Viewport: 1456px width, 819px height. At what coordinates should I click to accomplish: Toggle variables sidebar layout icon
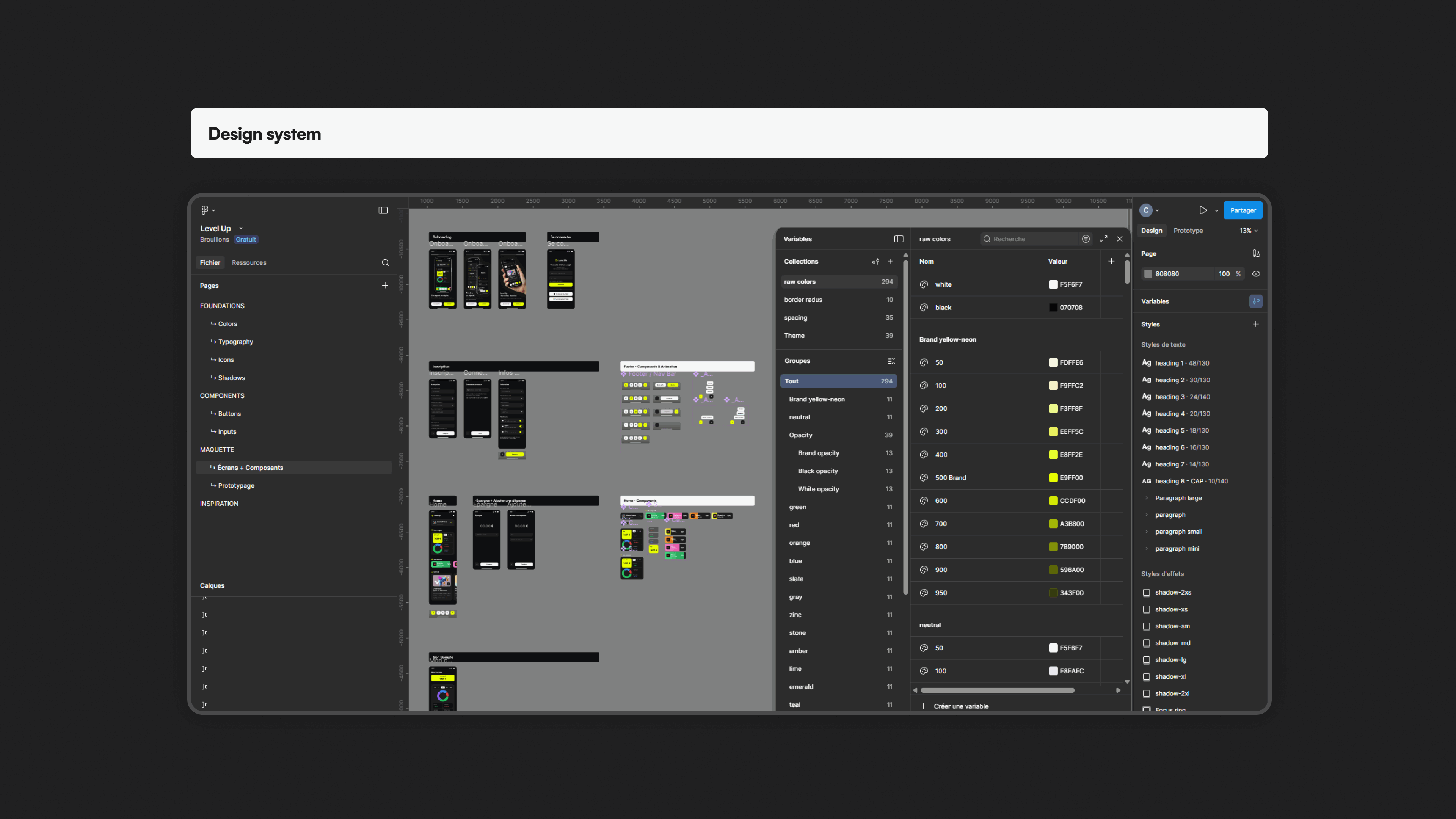point(898,239)
